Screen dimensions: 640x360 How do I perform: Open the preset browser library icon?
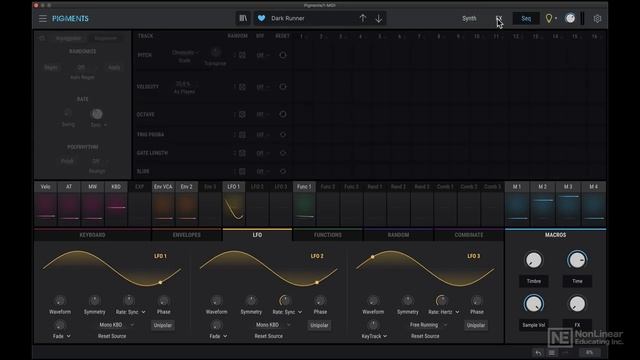coord(243,18)
